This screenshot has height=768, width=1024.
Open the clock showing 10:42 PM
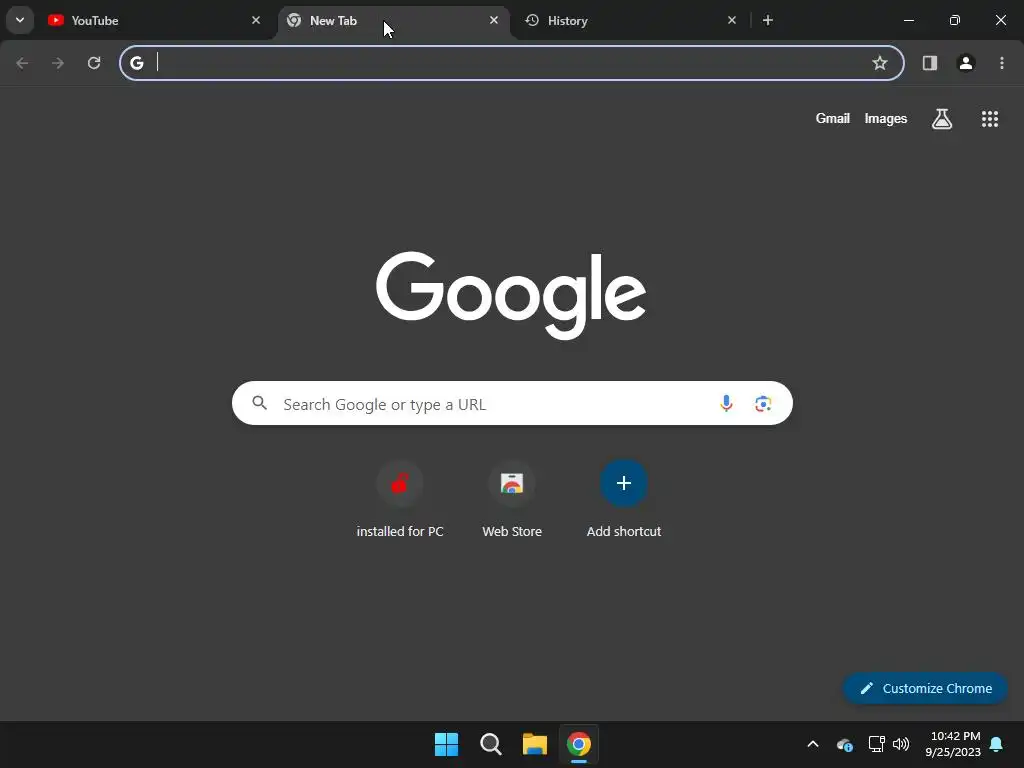coord(953,744)
